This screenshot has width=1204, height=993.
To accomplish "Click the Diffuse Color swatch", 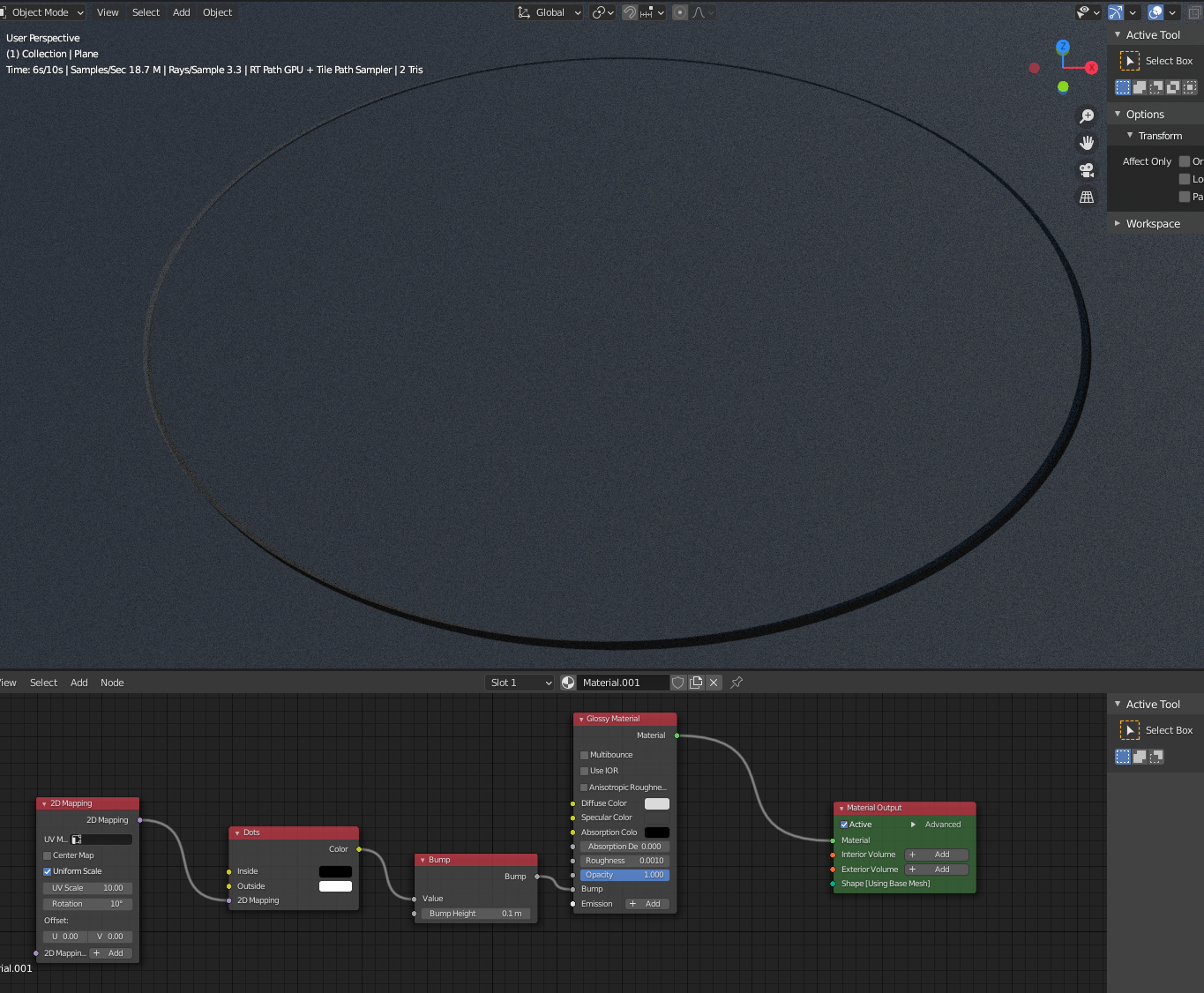I will pyautogui.click(x=657, y=803).
